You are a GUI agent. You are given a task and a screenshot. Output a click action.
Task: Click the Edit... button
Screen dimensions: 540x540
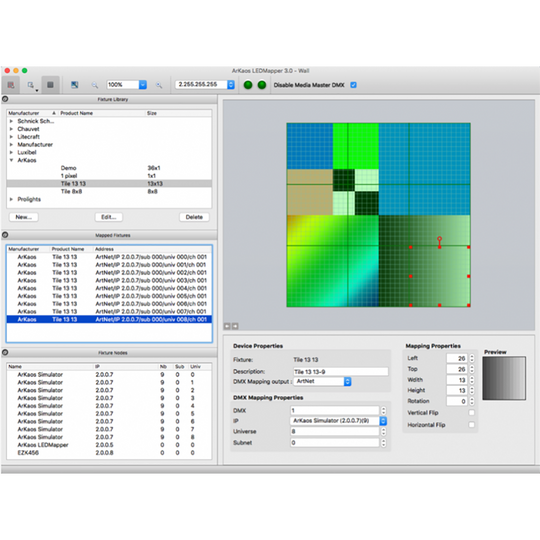point(109,217)
